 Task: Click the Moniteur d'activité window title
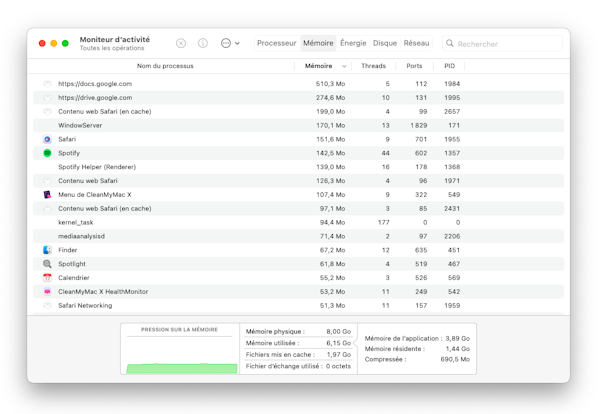[115, 40]
